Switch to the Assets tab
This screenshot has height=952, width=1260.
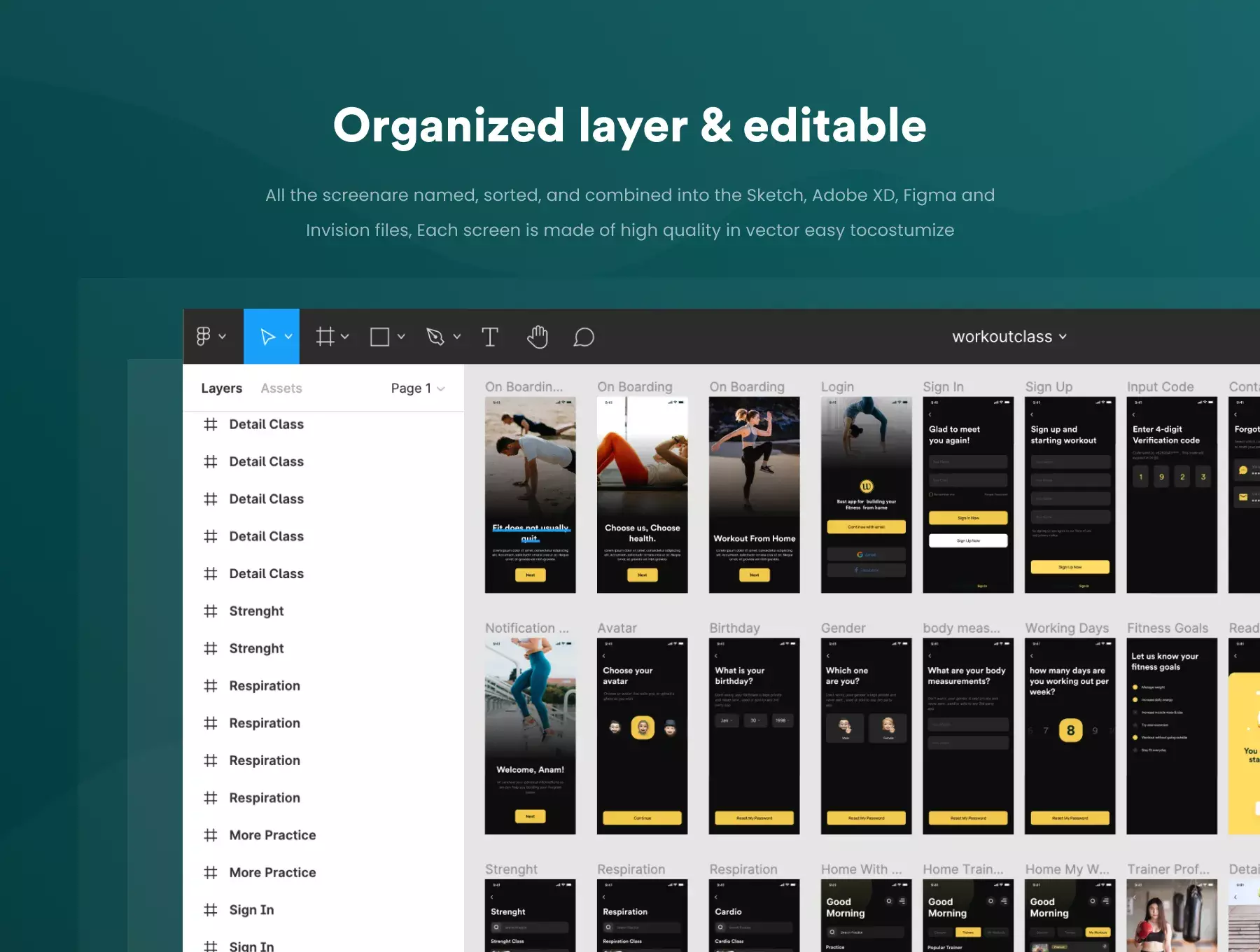coord(281,388)
